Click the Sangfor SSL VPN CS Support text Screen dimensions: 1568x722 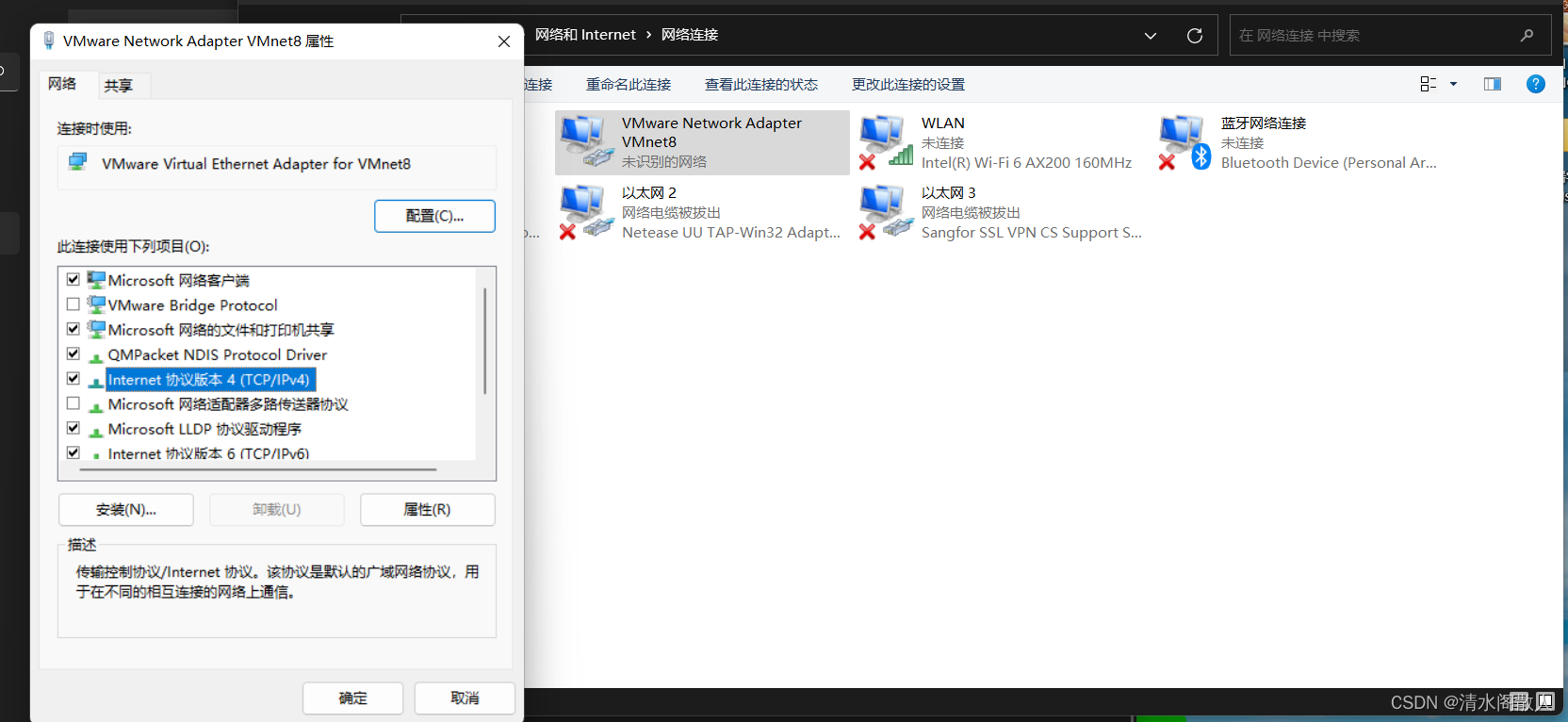tap(1031, 233)
